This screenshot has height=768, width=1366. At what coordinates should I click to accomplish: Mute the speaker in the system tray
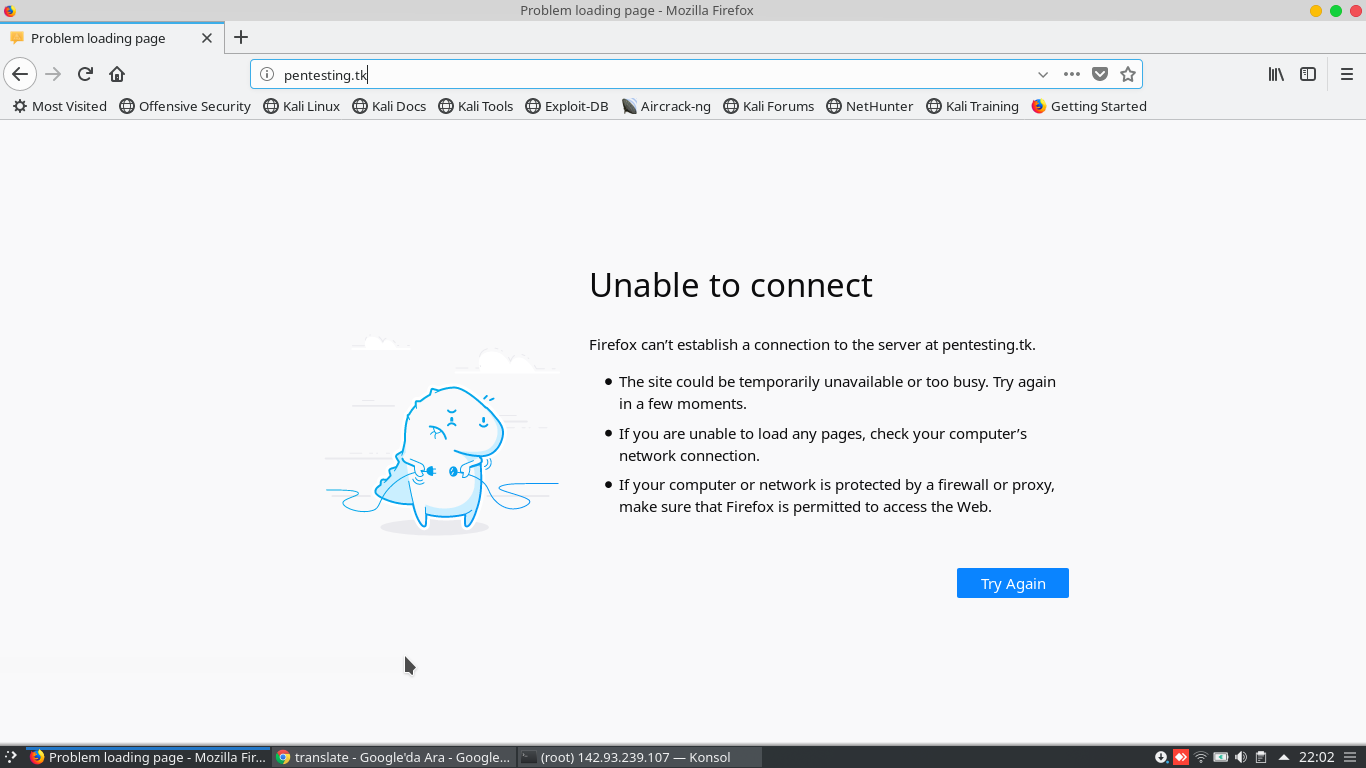pyautogui.click(x=1241, y=757)
